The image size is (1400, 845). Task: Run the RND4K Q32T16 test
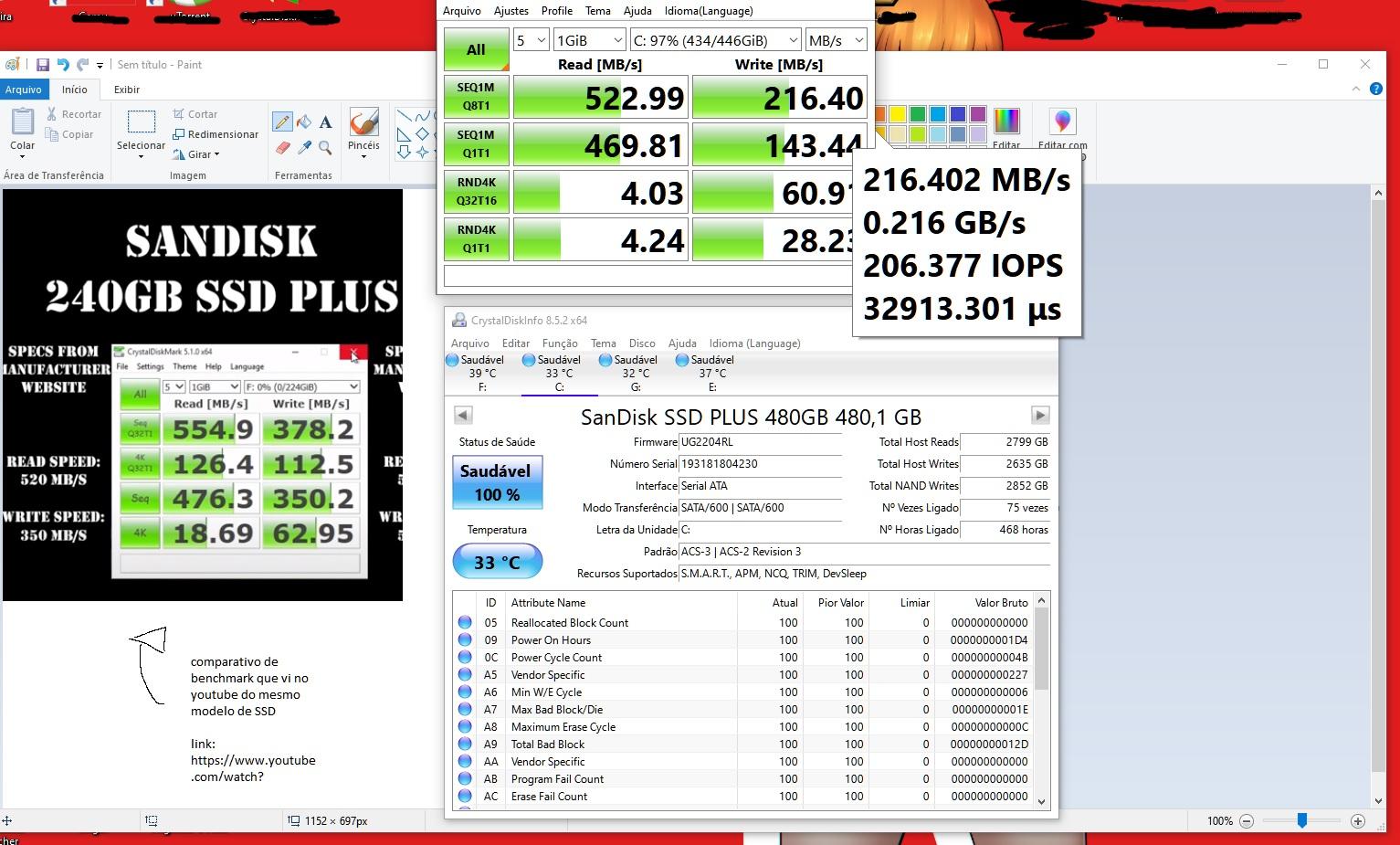(476, 192)
